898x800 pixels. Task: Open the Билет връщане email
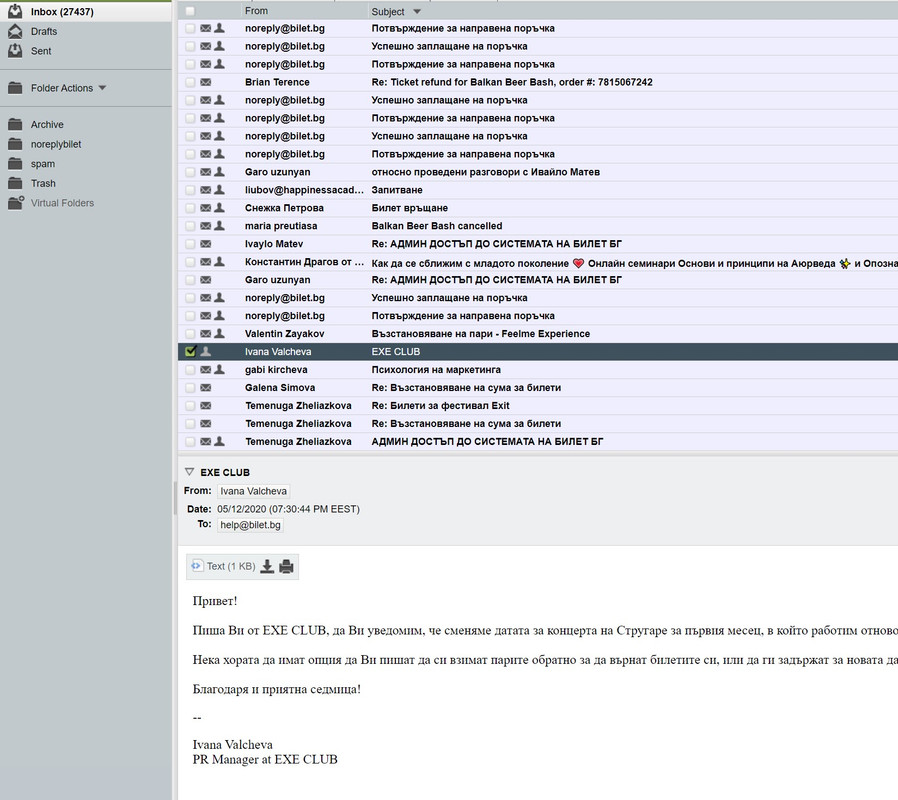(409, 208)
